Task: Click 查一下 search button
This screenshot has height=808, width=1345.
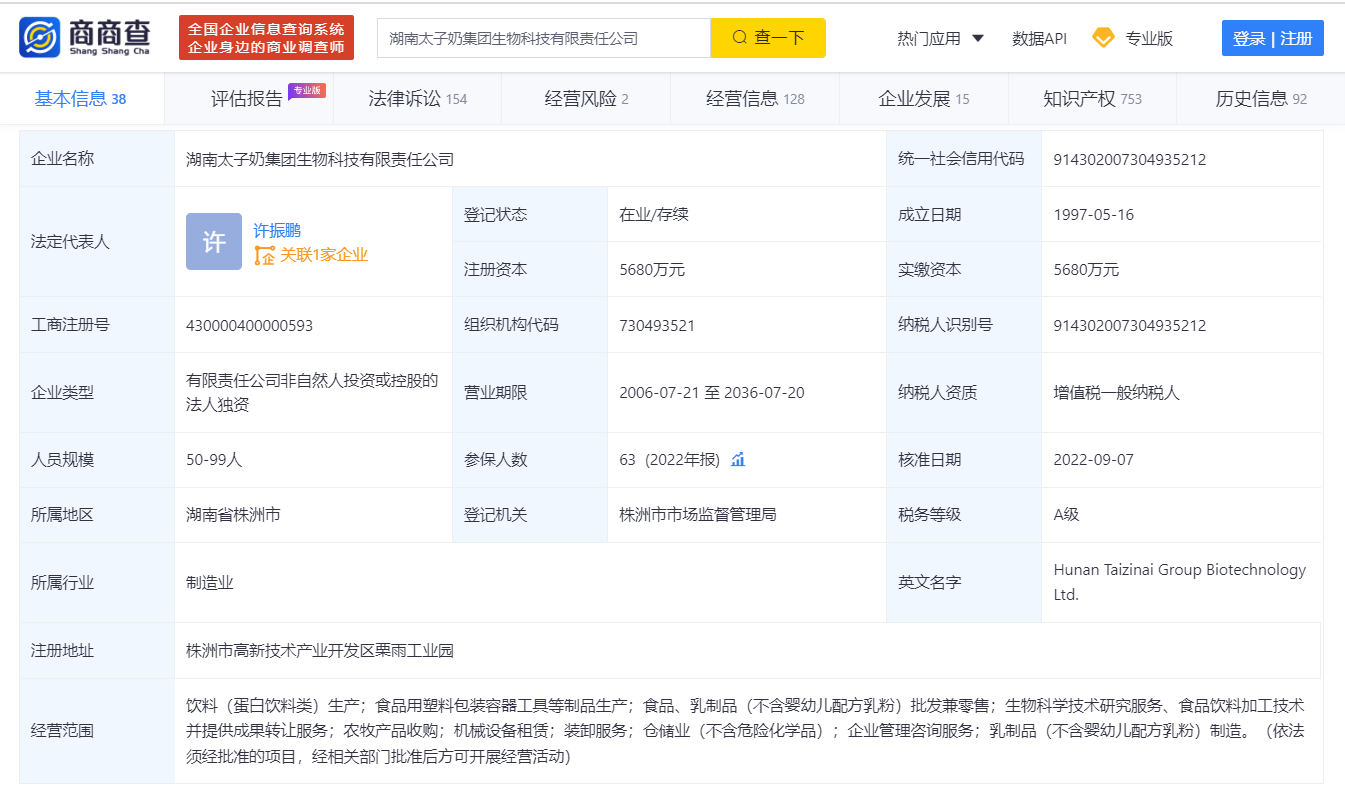Action: (x=768, y=38)
